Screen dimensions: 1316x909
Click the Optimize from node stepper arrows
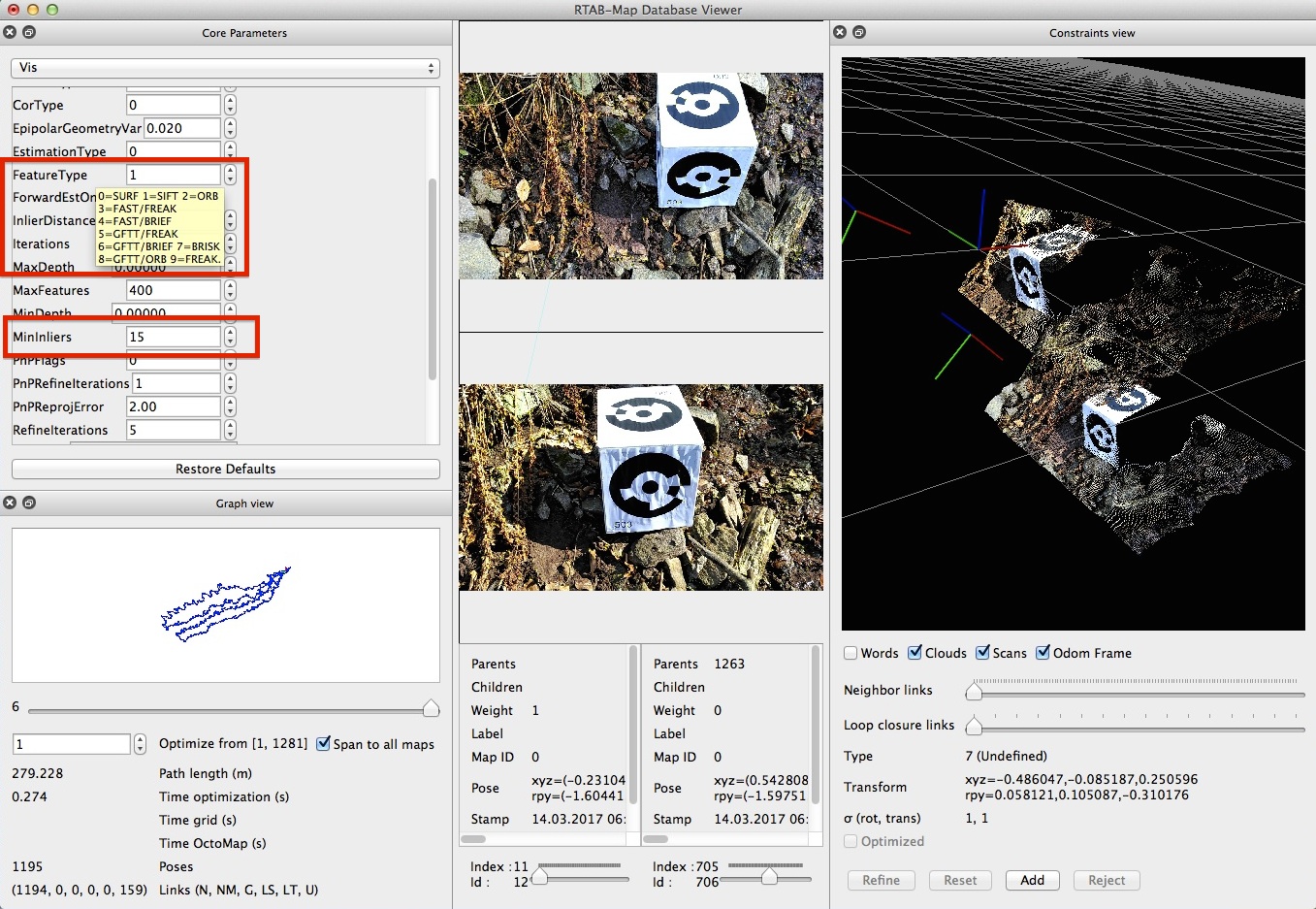pyautogui.click(x=140, y=744)
